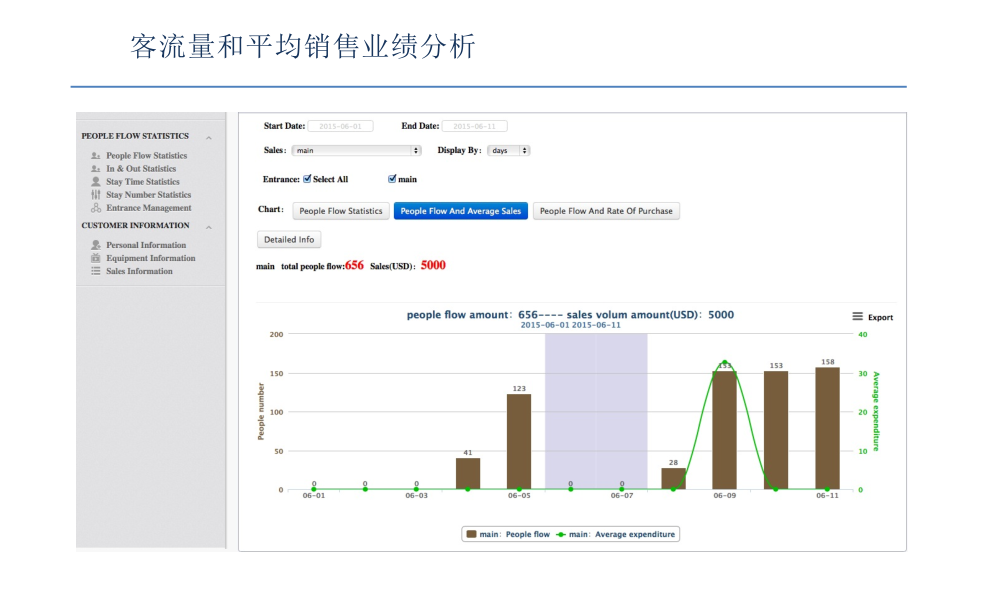Click the Entrance Management icon

click(x=95, y=208)
